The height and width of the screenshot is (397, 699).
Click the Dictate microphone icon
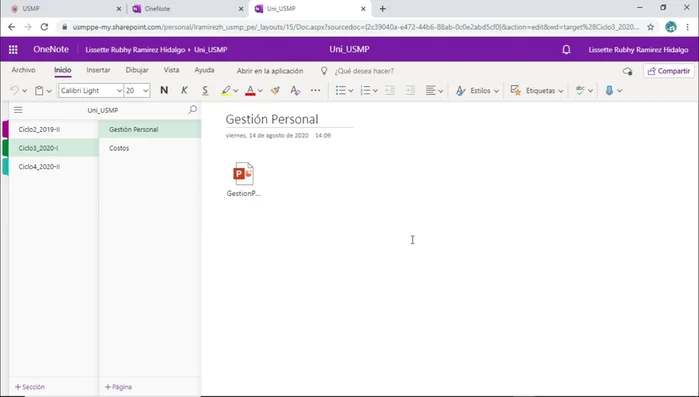pos(609,90)
